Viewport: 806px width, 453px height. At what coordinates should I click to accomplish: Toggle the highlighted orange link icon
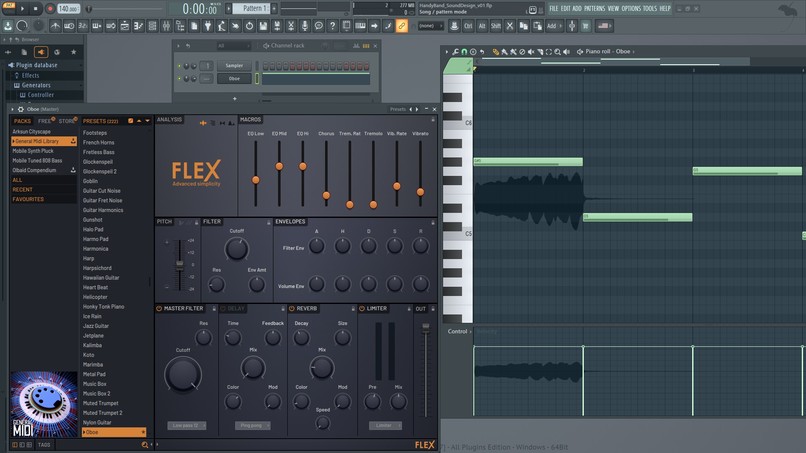[x=401, y=26]
